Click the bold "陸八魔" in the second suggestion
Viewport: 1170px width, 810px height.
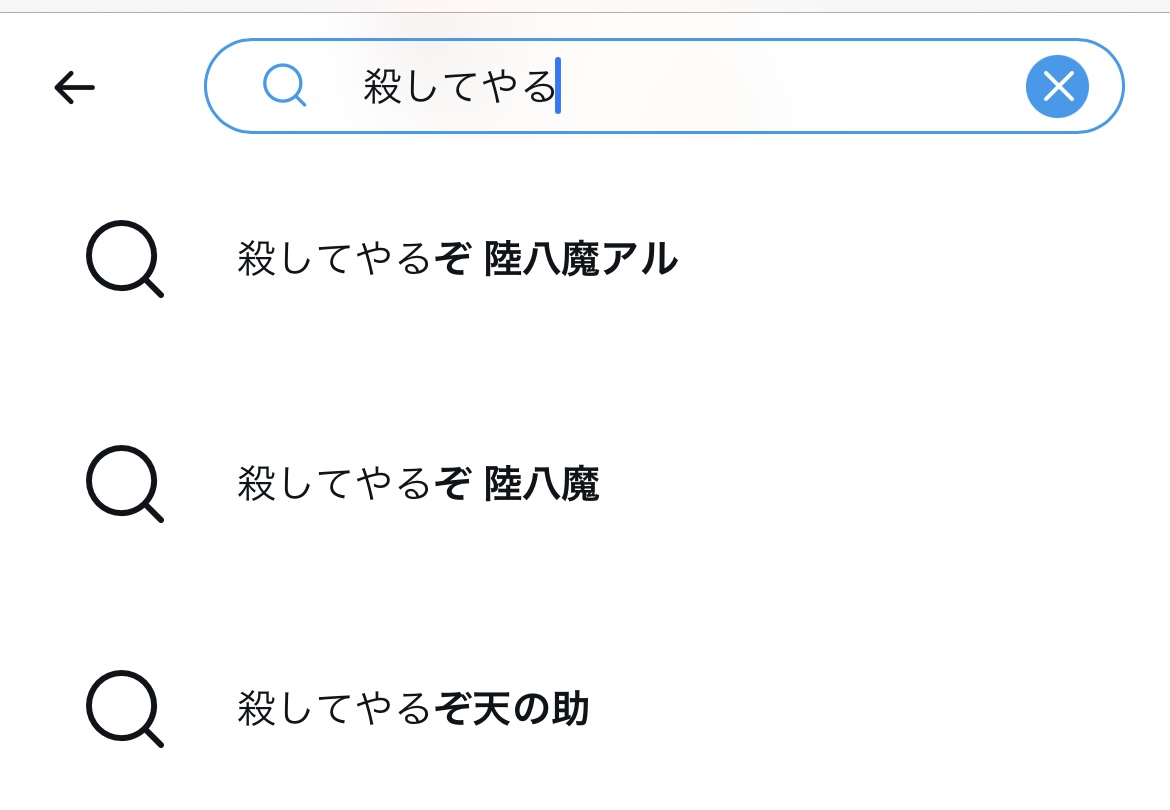541,485
